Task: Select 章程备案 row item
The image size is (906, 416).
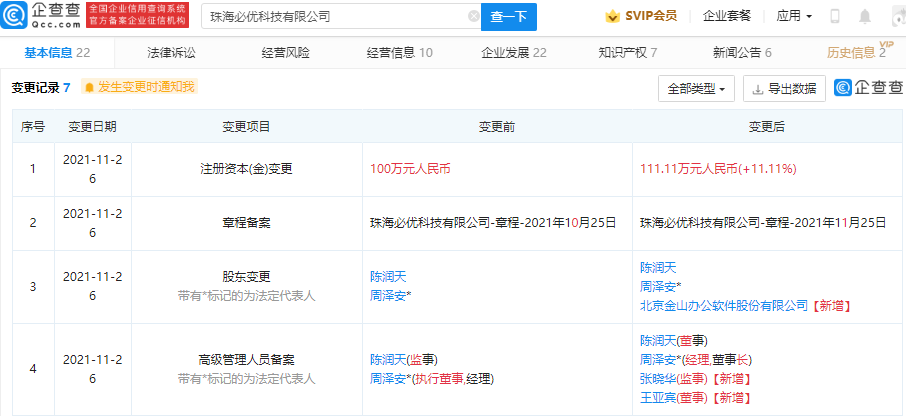Action: (x=246, y=222)
